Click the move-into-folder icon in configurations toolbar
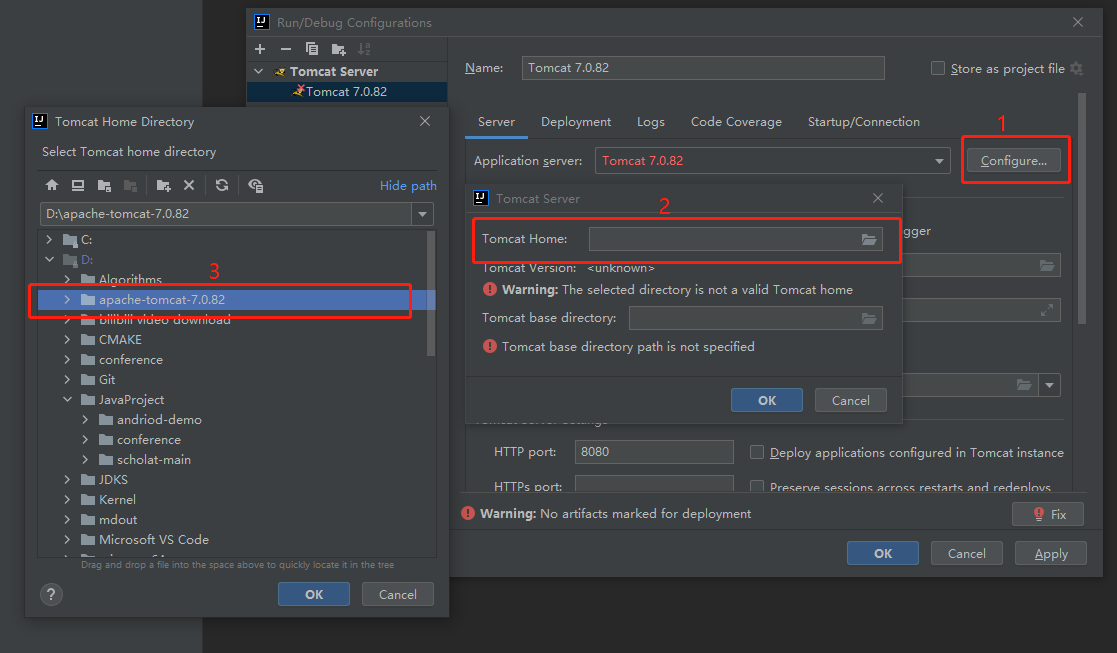The width and height of the screenshot is (1117, 653). (x=338, y=49)
